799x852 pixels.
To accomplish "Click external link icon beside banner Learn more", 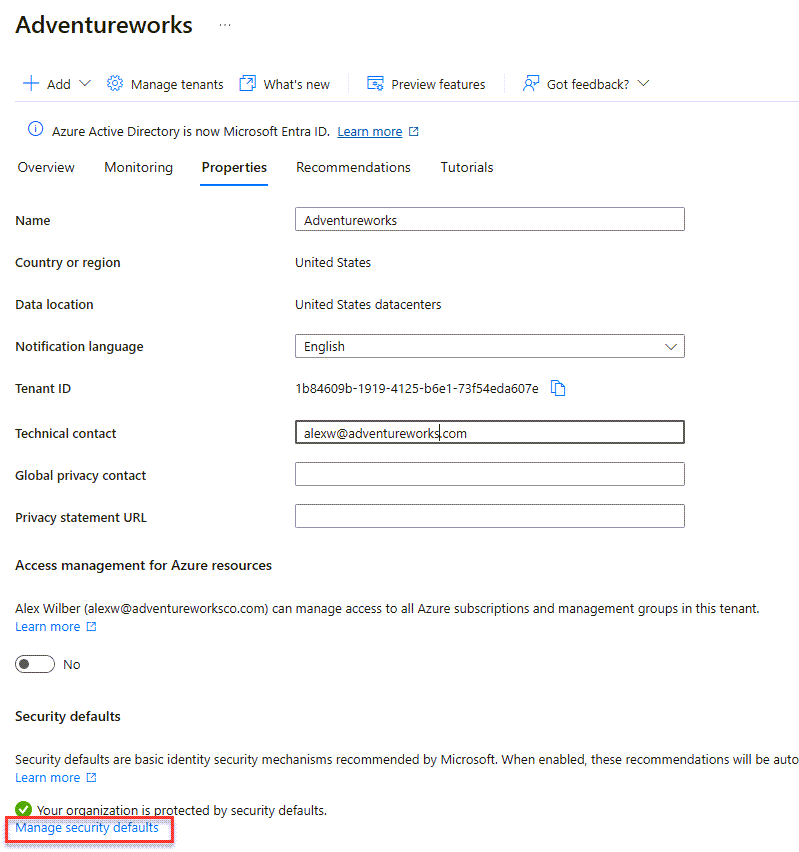I will click(x=414, y=131).
